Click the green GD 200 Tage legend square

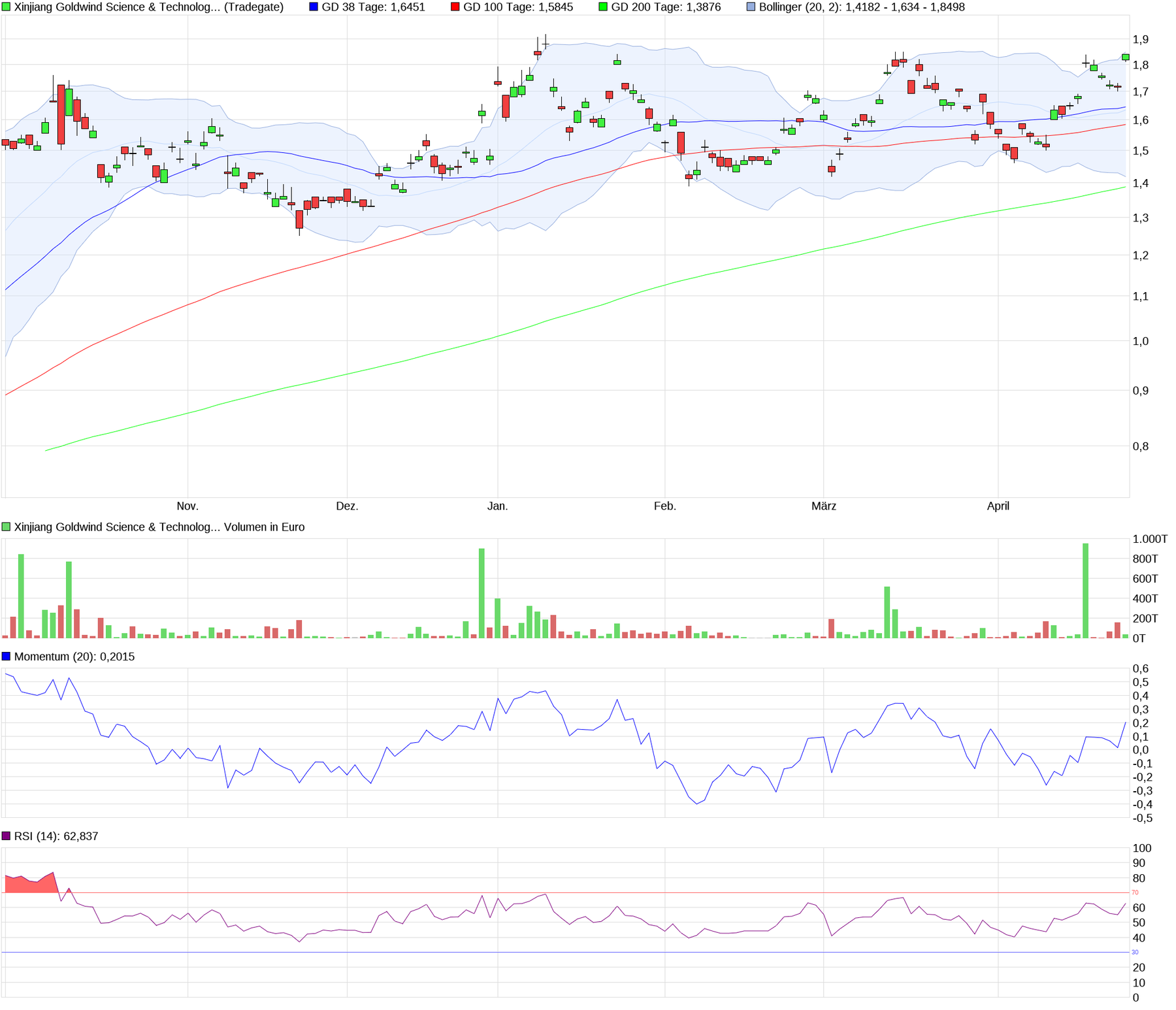click(603, 7)
